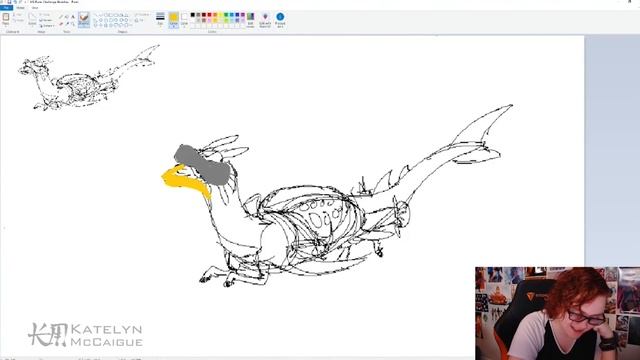This screenshot has width=640, height=360.
Task: Pick the red color swatch
Action: click(x=209, y=15)
